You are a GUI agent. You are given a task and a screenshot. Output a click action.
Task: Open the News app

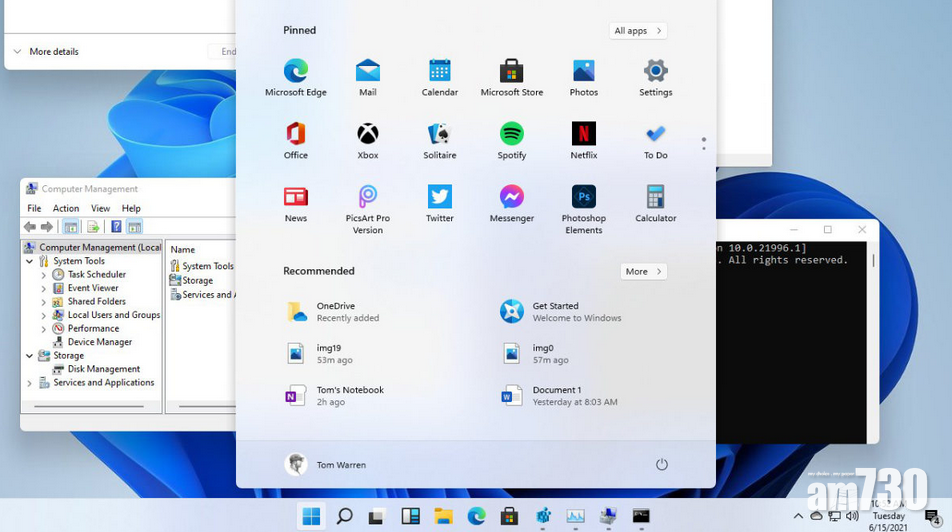pos(296,204)
